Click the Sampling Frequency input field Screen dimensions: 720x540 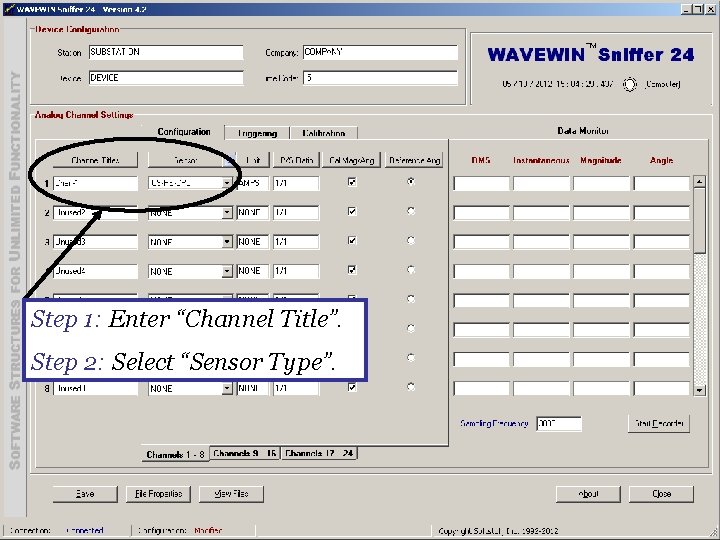559,423
